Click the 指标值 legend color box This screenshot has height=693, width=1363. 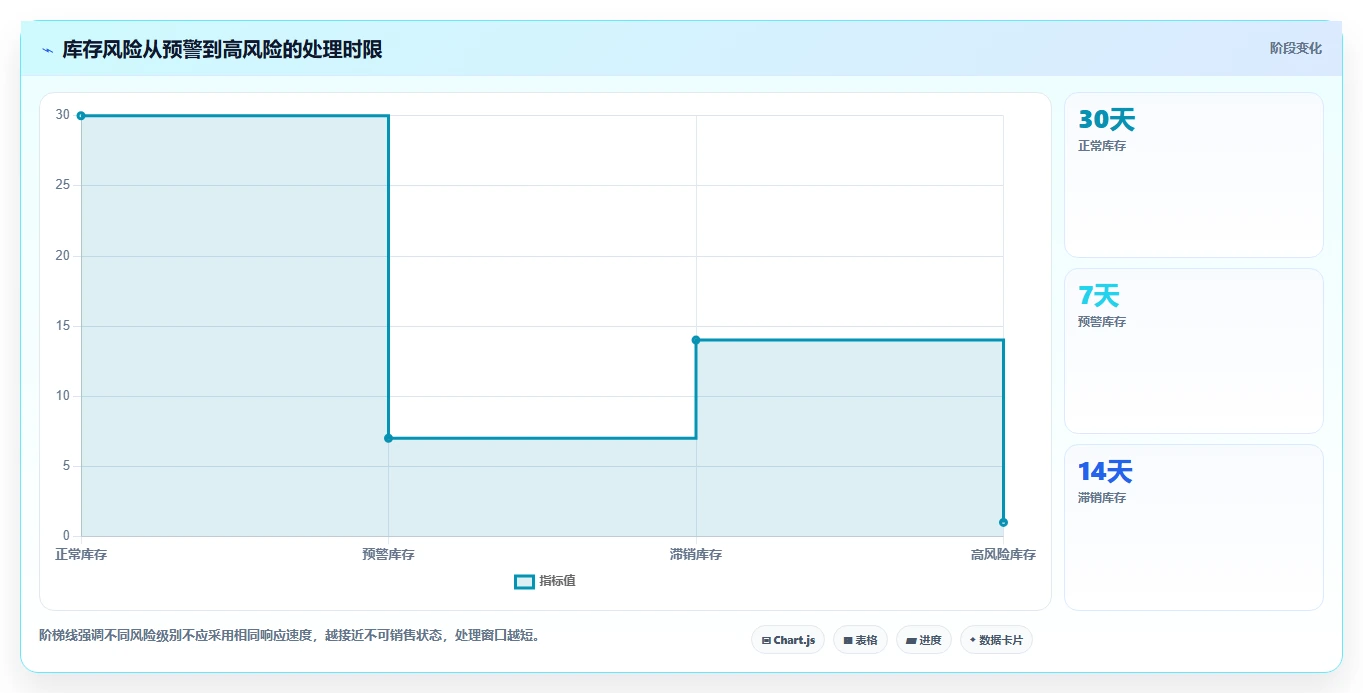[524, 581]
